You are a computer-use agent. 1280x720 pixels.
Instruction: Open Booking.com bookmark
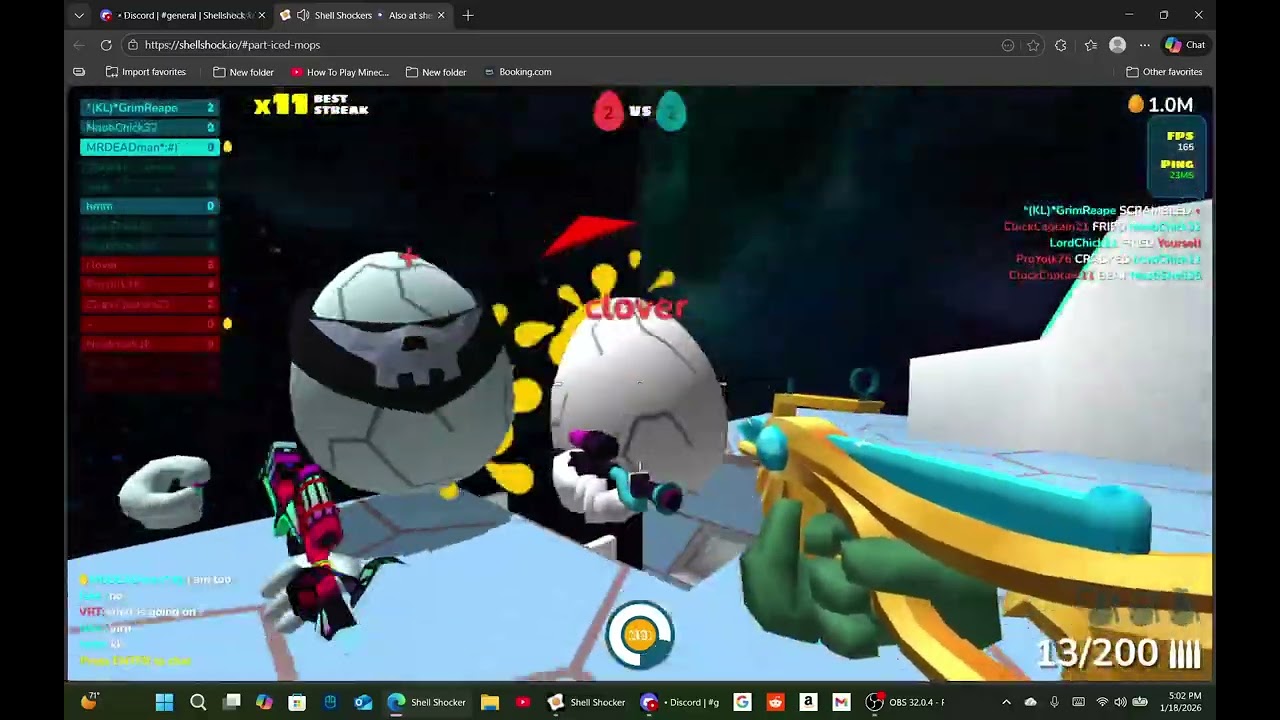(x=518, y=72)
